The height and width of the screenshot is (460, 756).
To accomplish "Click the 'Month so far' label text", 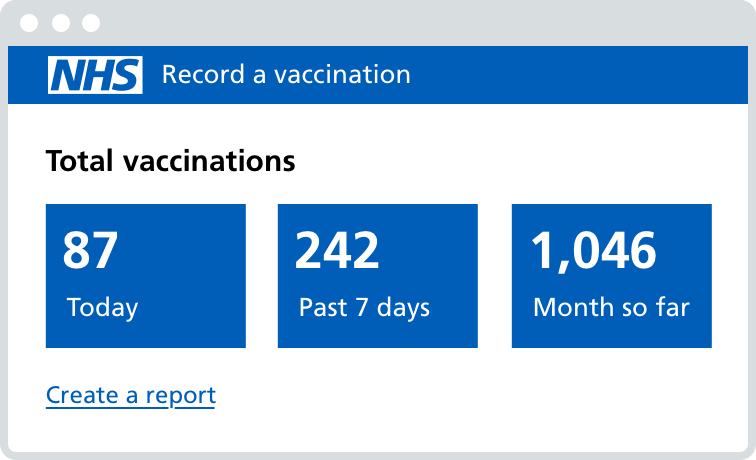I will pyautogui.click(x=611, y=307).
